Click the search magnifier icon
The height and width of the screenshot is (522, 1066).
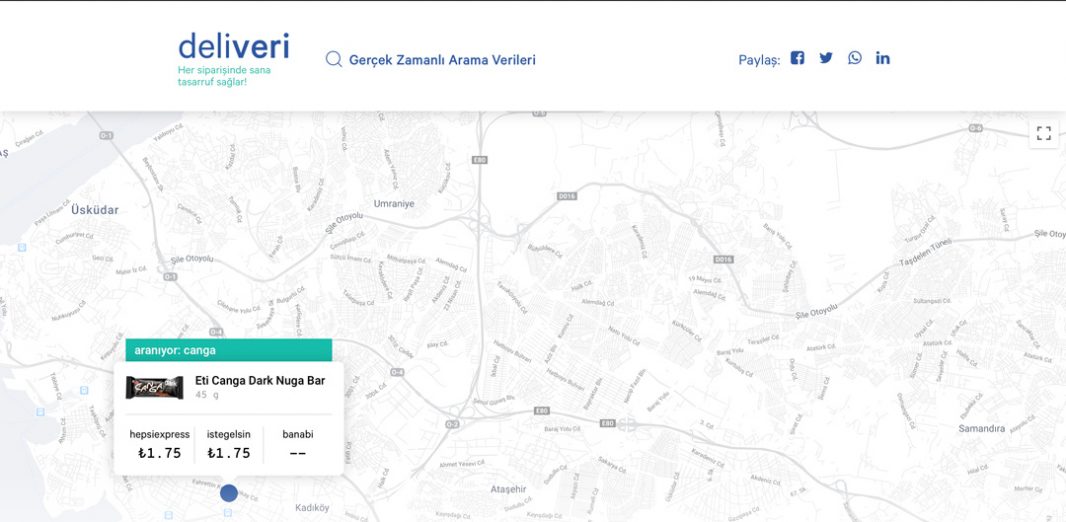pos(334,59)
